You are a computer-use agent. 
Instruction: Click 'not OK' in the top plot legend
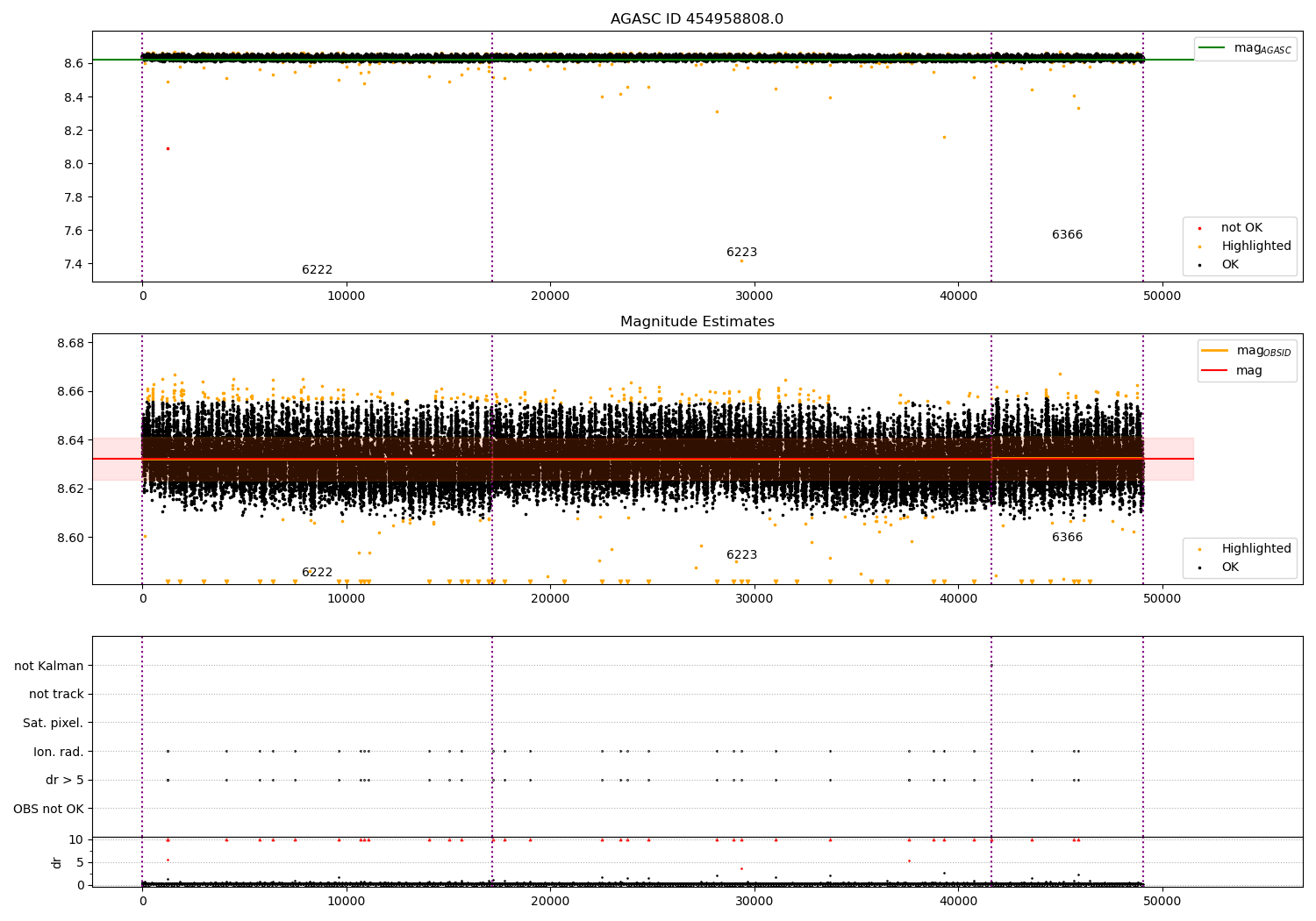pos(1241,228)
